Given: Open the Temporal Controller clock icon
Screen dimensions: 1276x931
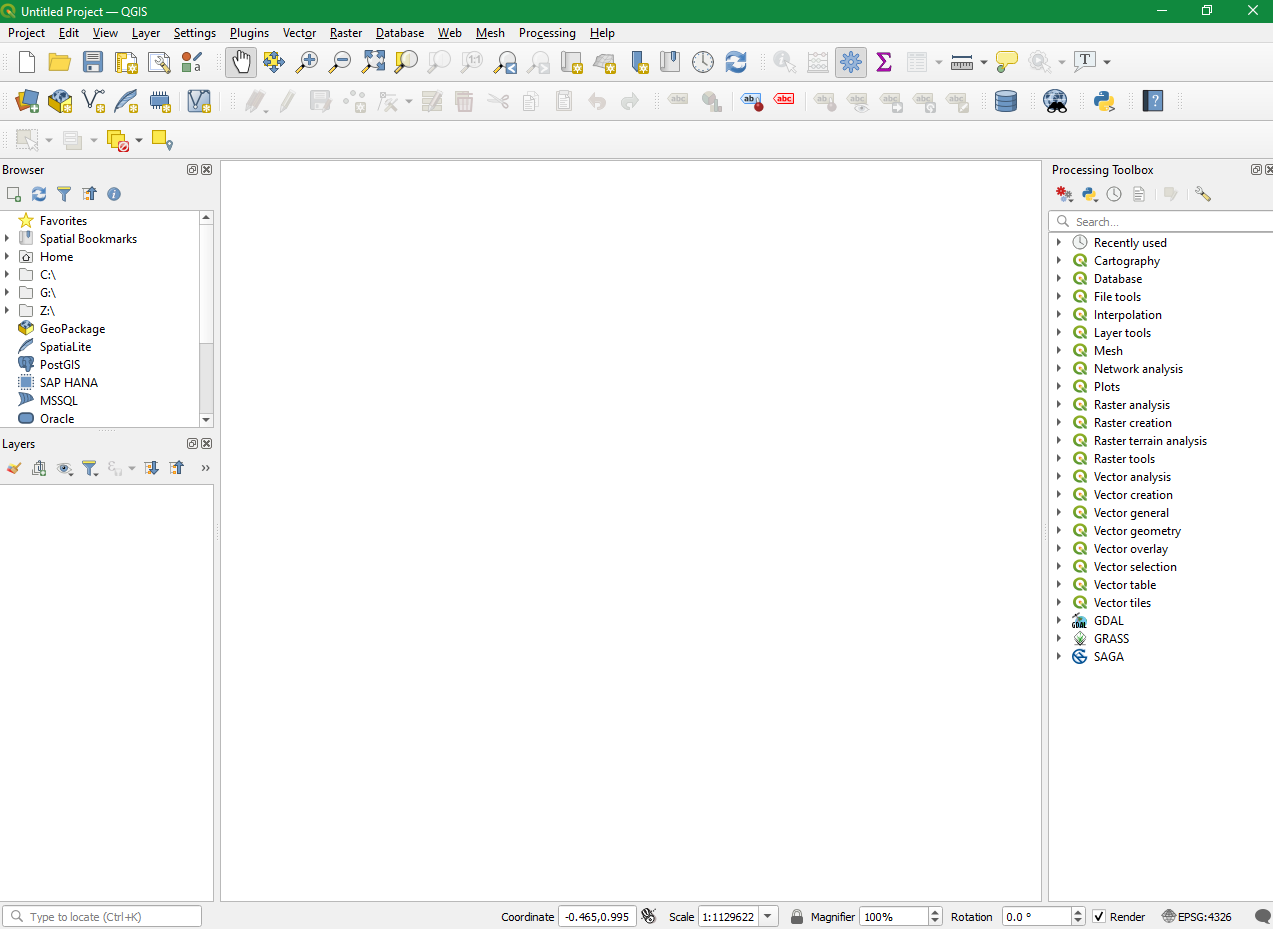Looking at the screenshot, I should [x=703, y=62].
